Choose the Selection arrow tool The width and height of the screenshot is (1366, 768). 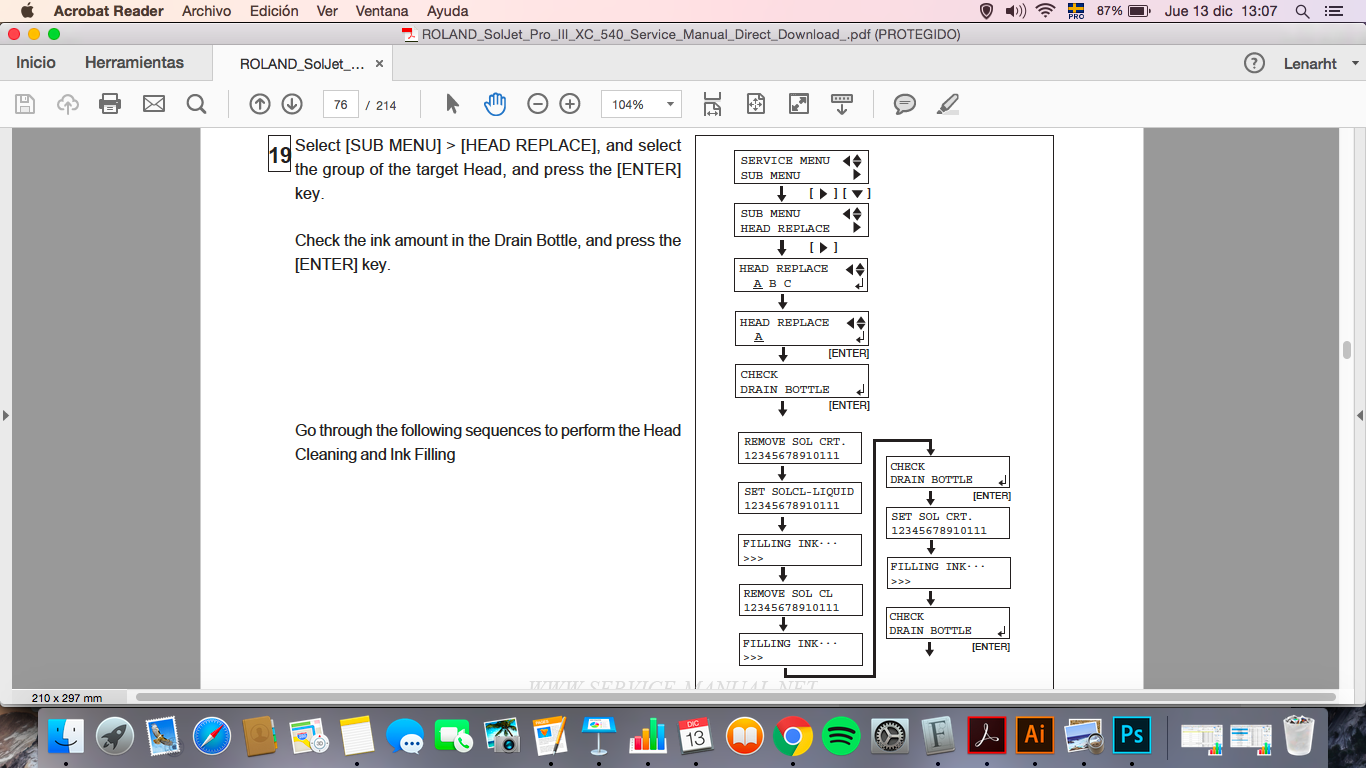click(x=452, y=104)
